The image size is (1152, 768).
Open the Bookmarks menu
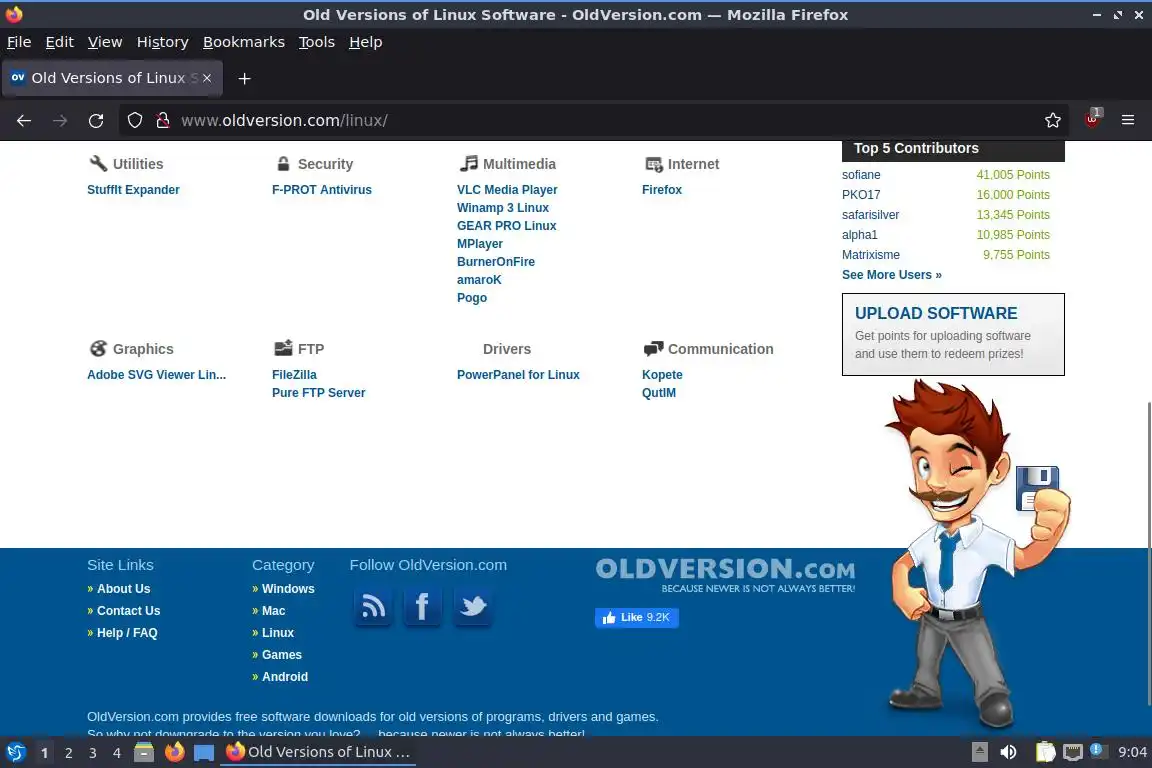point(244,42)
